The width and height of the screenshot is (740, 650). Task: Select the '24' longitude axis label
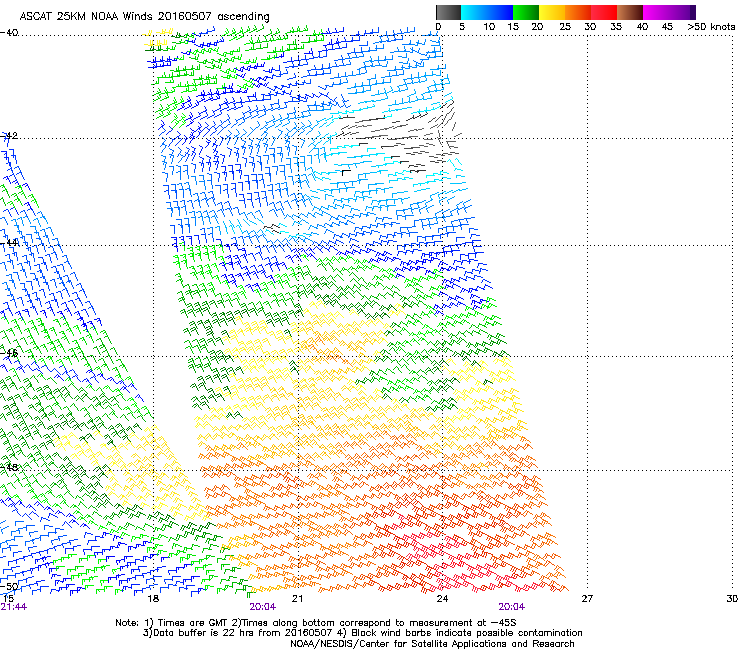pyautogui.click(x=442, y=599)
